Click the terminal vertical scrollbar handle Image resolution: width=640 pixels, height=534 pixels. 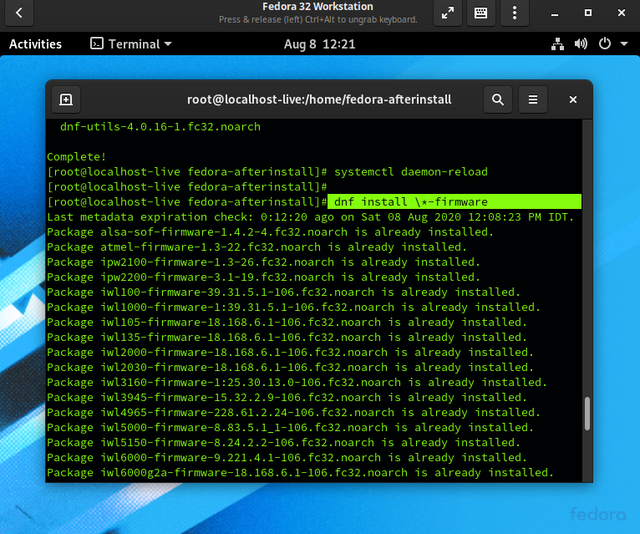(x=587, y=413)
